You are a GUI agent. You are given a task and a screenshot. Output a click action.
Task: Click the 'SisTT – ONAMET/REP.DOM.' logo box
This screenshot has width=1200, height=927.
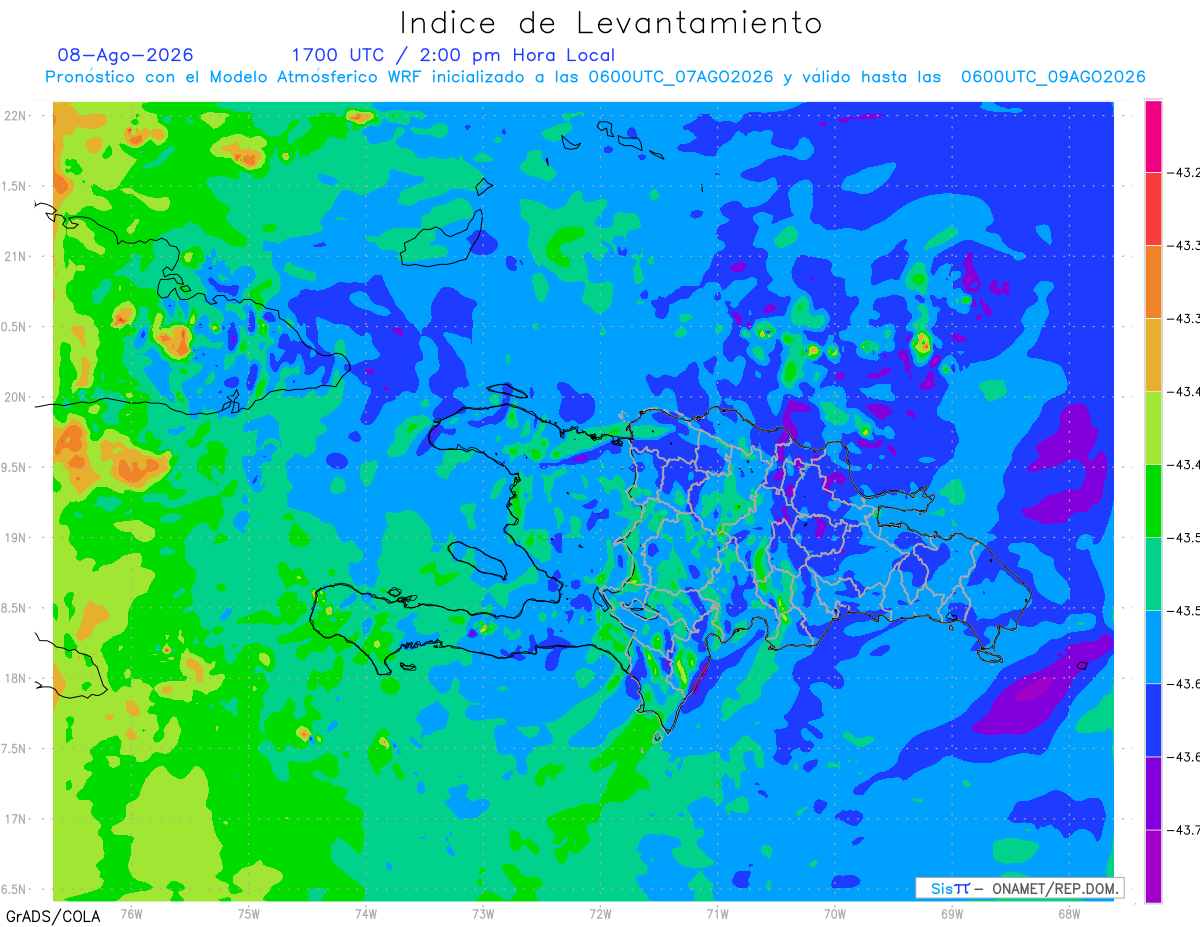pos(1020,888)
